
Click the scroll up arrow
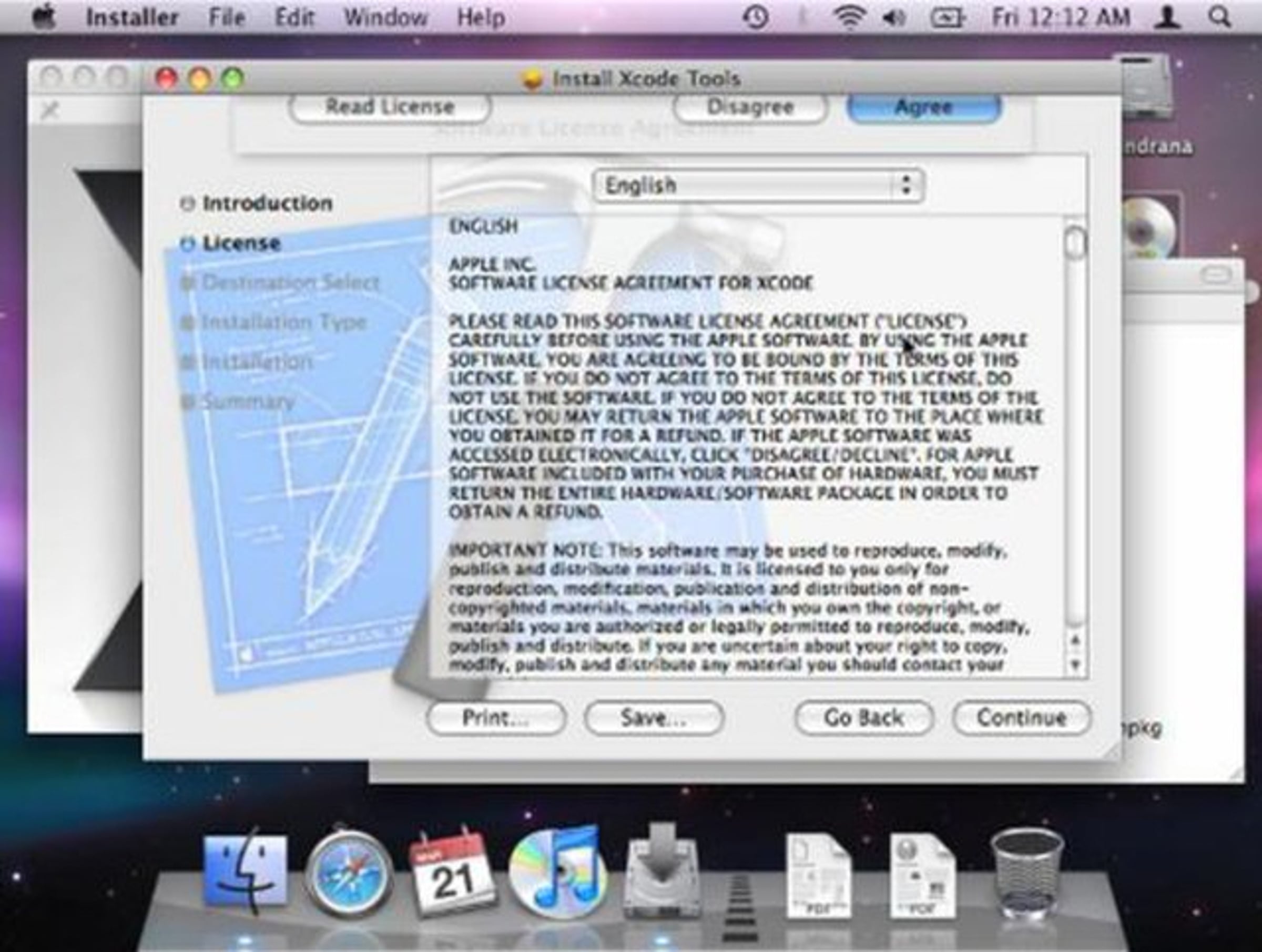(x=1075, y=641)
